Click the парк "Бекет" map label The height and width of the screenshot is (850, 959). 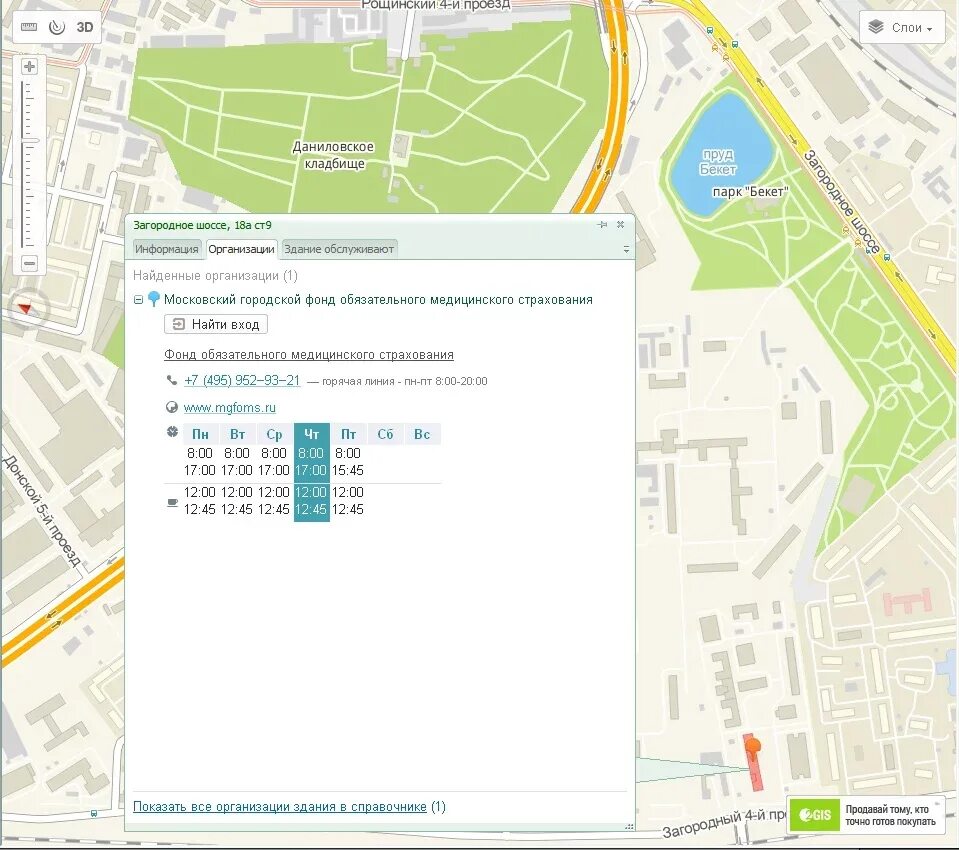[x=750, y=191]
